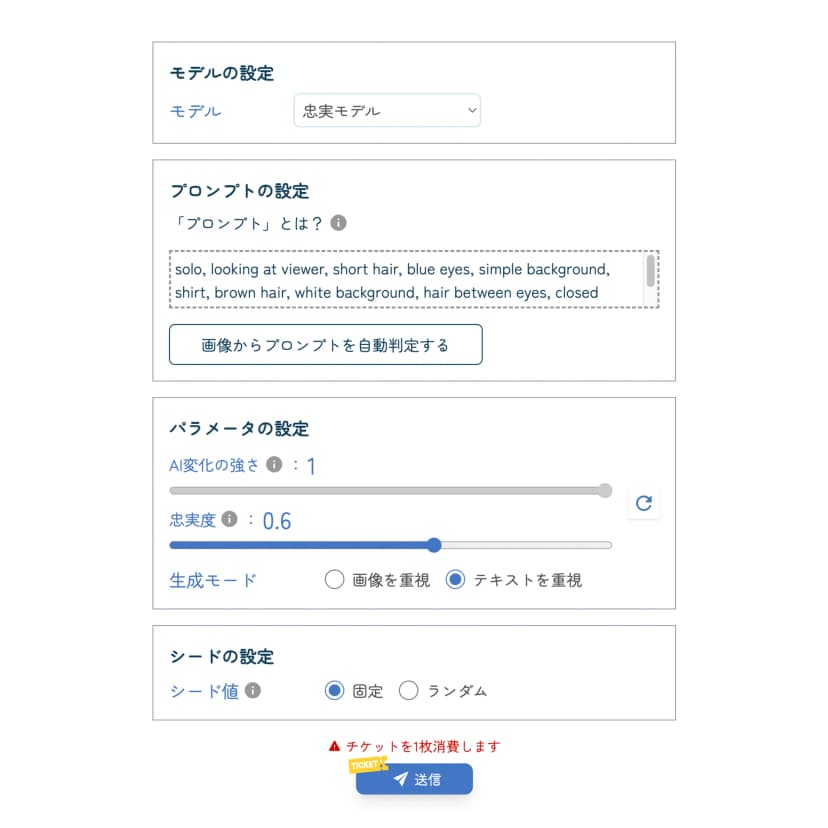Click the red warning triangle icon
The image size is (828, 828).
[x=335, y=746]
